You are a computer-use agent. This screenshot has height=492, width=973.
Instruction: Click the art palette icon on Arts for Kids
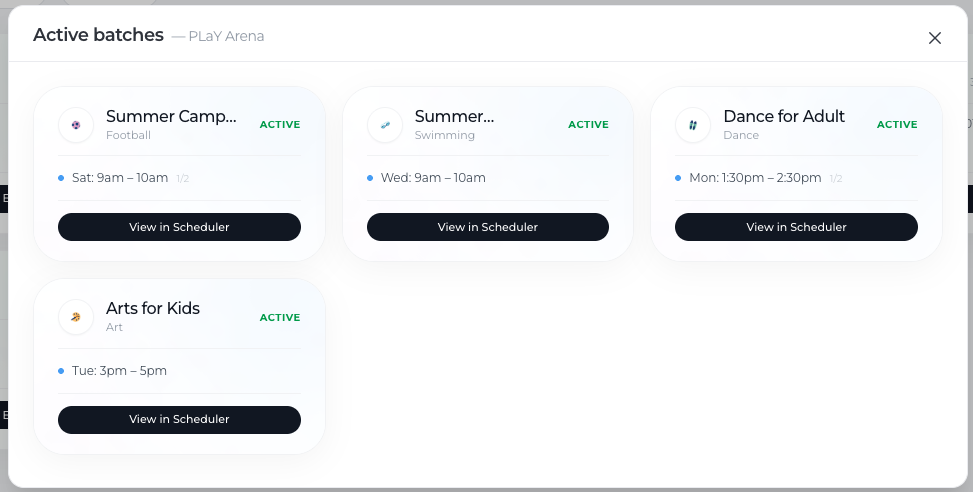(76, 317)
